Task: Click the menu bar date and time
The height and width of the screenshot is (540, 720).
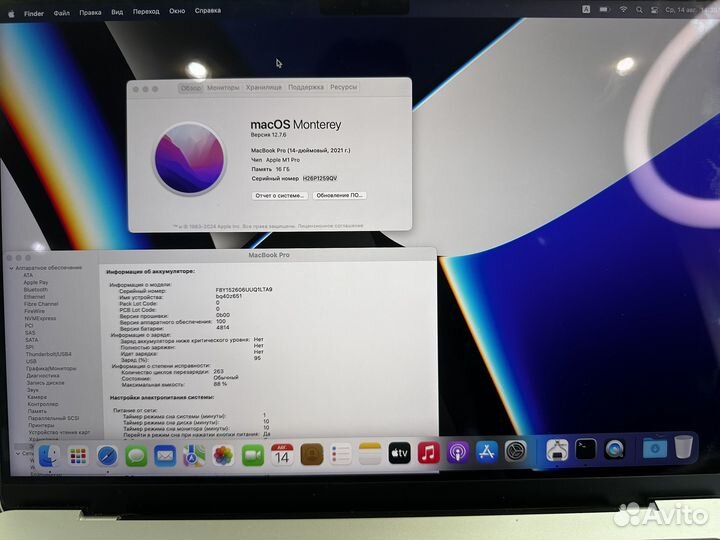Action: tap(689, 10)
